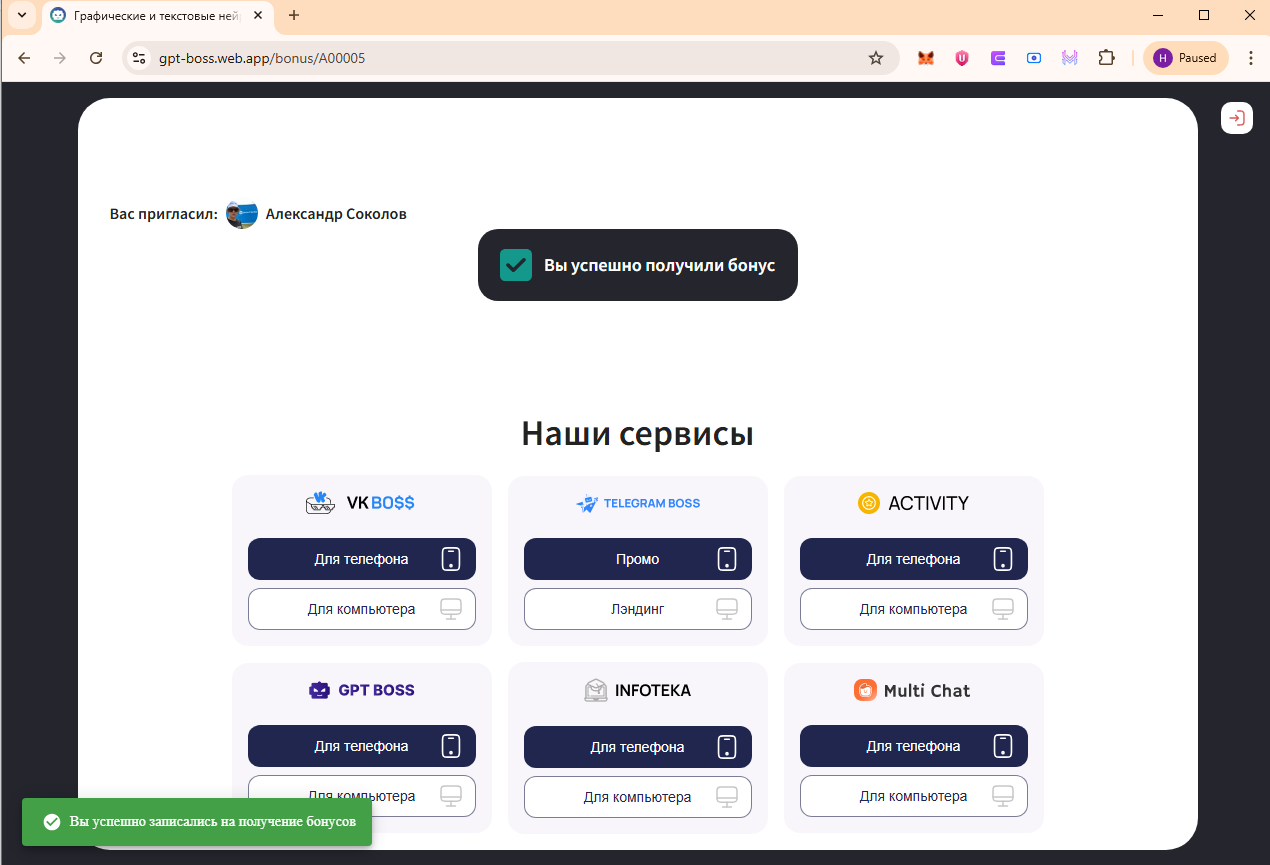Image resolution: width=1270 pixels, height=865 pixels.
Task: Go back to previous page
Action: [24, 58]
